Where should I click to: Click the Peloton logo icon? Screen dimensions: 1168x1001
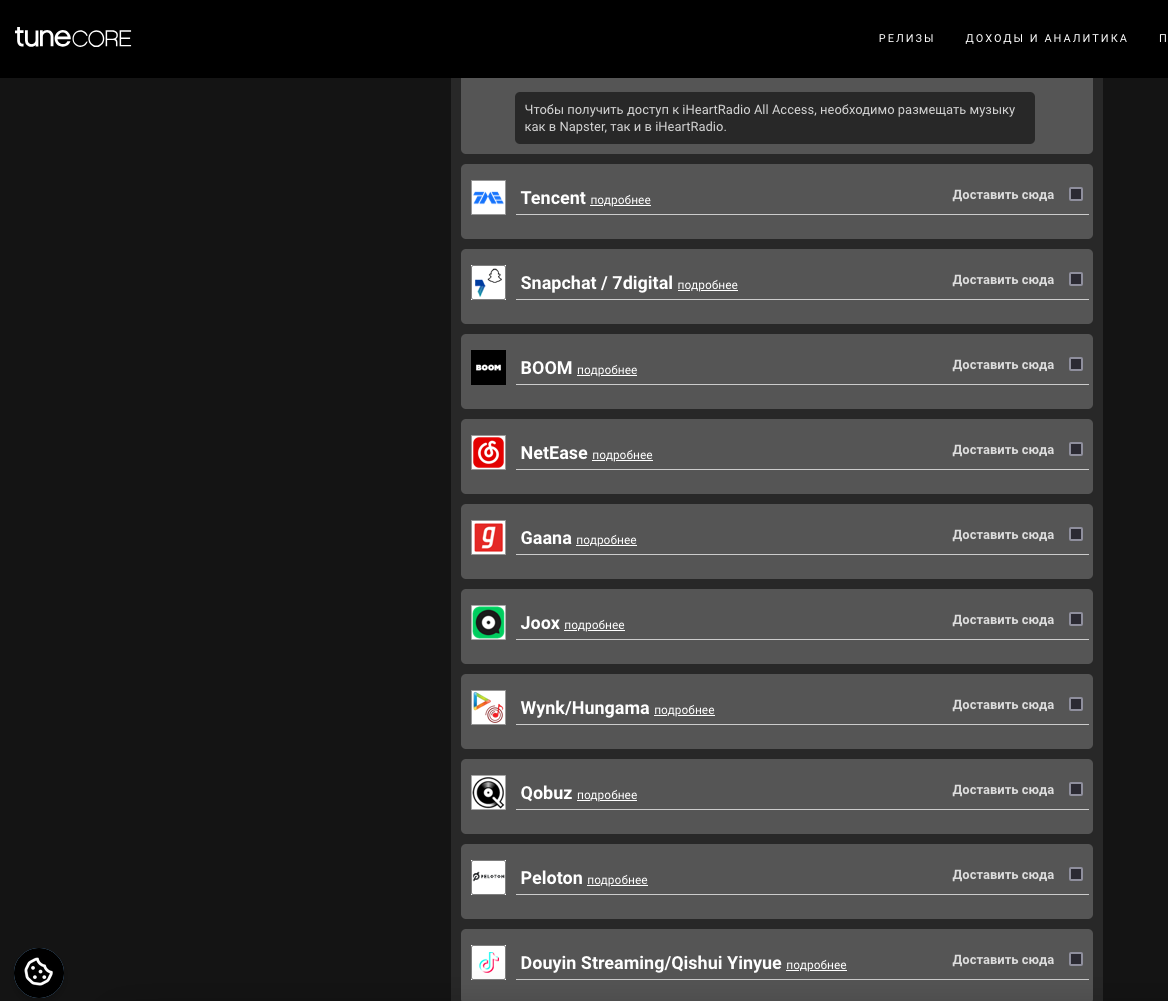(489, 877)
